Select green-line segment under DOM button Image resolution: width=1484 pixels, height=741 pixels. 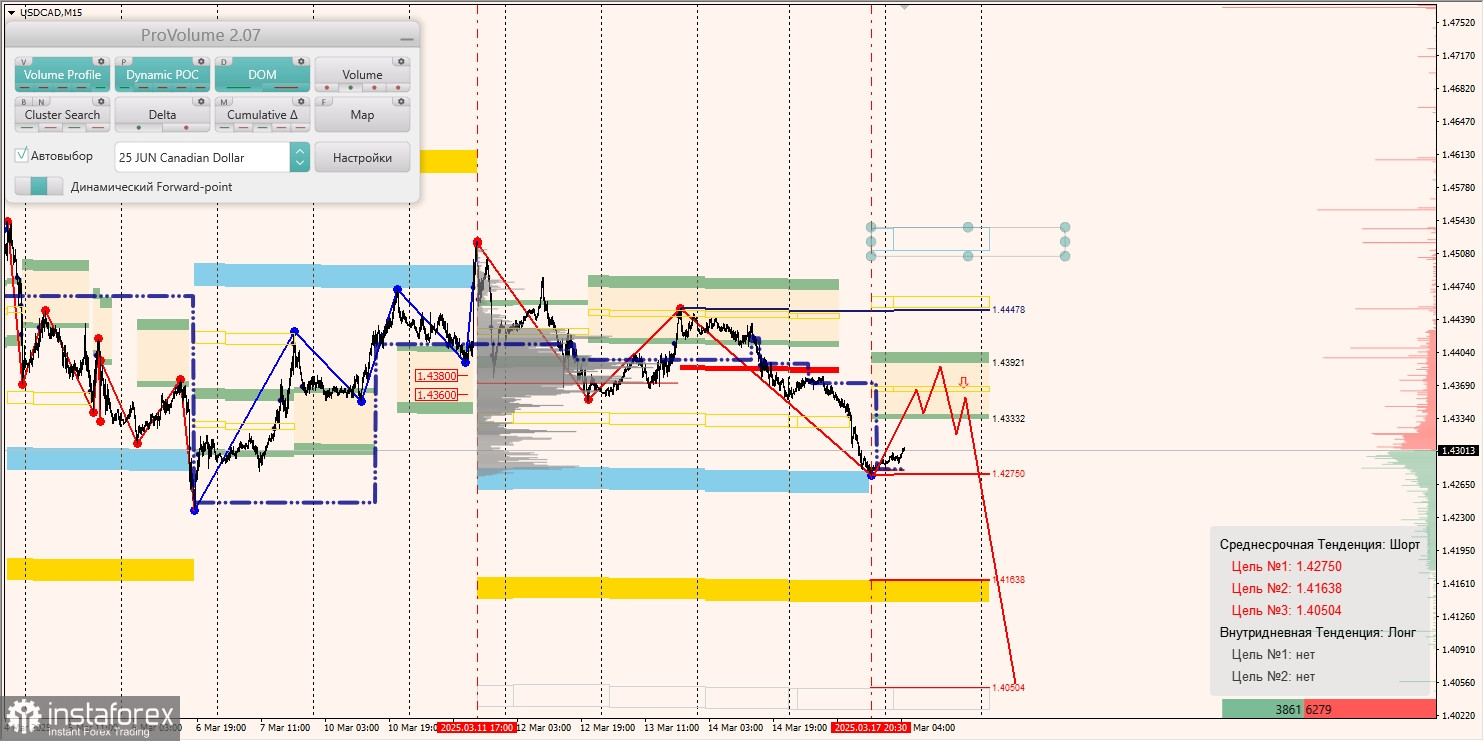[x=239, y=87]
